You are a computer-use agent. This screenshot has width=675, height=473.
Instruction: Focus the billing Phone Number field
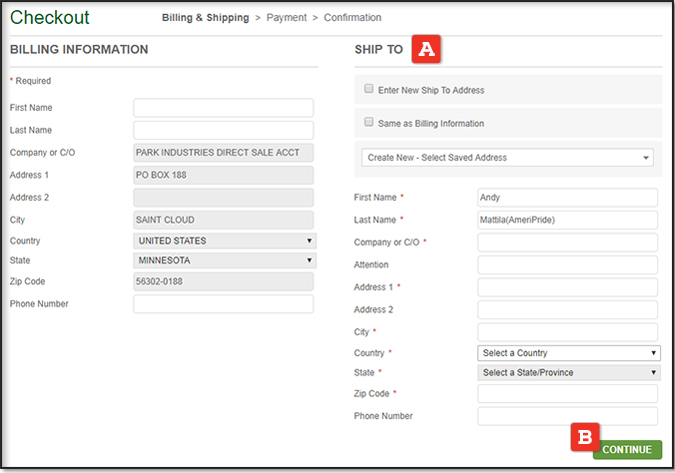(223, 304)
